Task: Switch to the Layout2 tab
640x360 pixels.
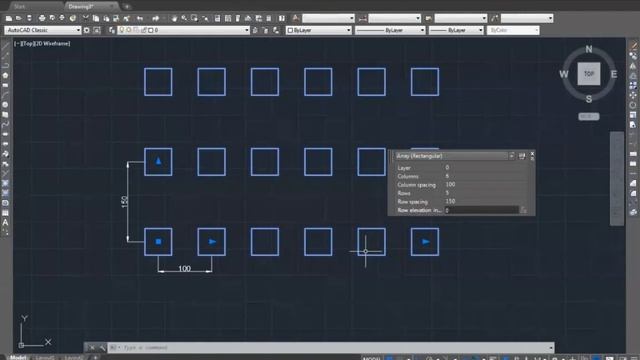Action: 73,358
